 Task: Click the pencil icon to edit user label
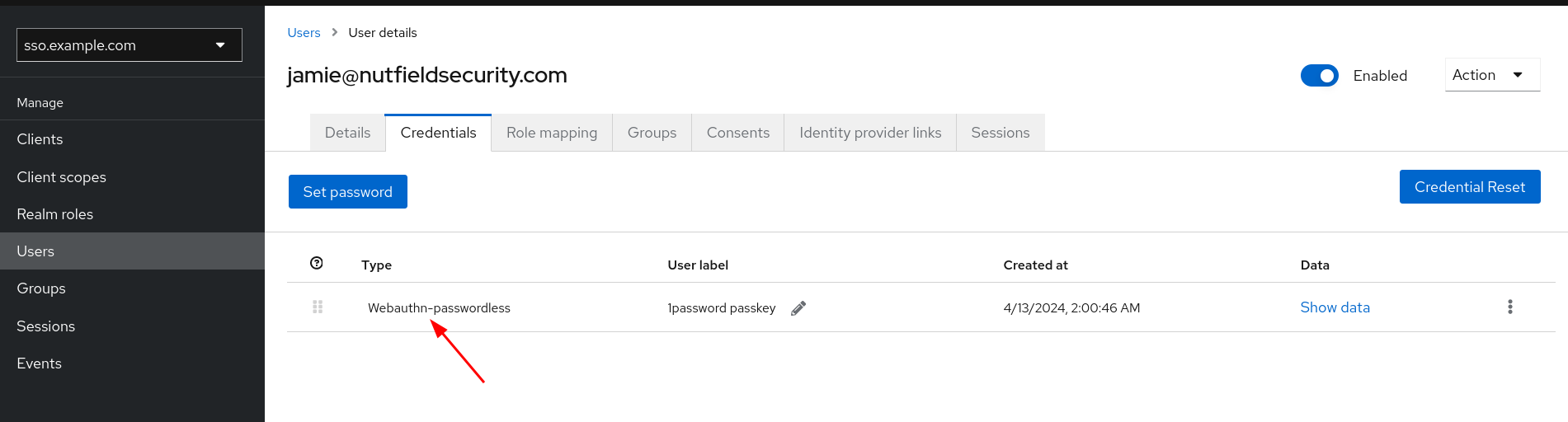(x=798, y=308)
